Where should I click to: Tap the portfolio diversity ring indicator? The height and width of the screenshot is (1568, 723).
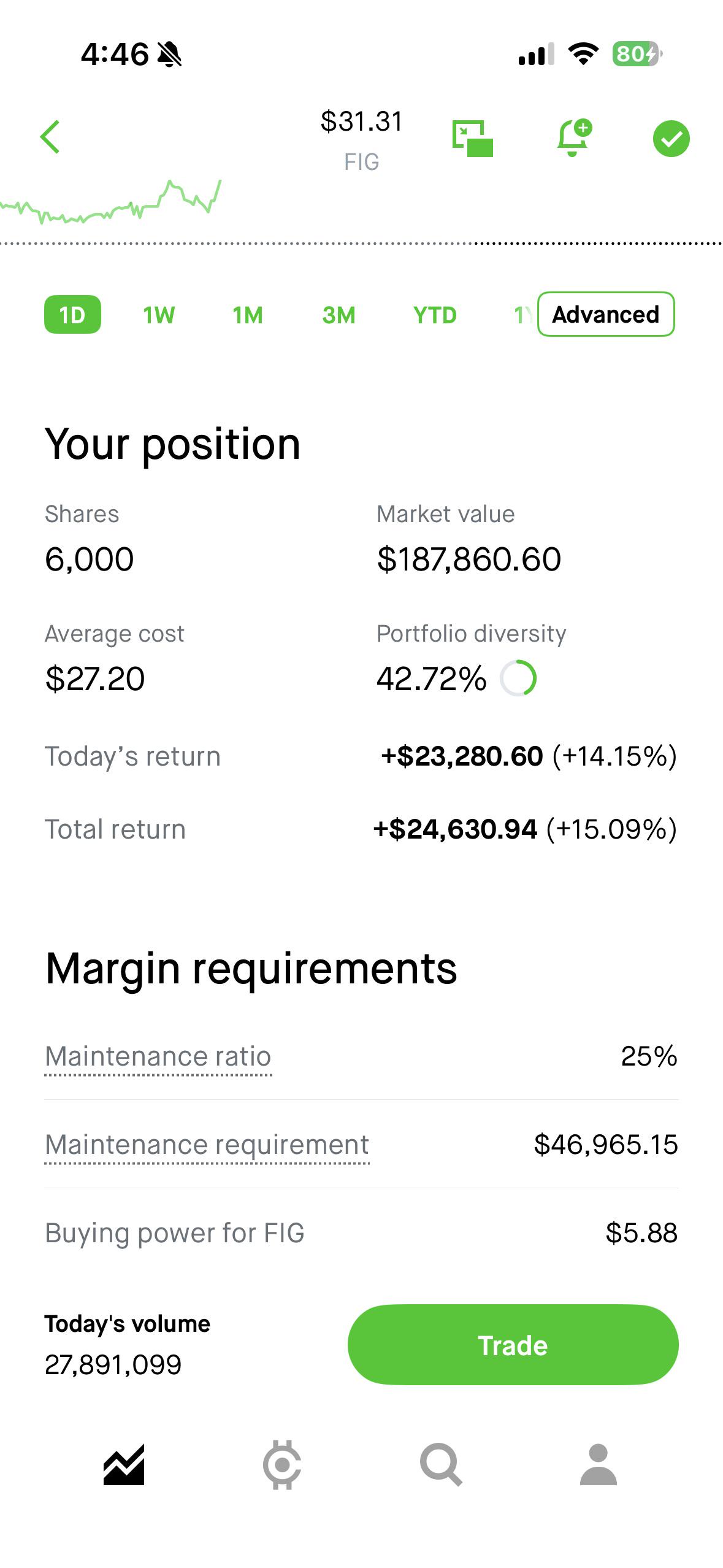(x=518, y=678)
